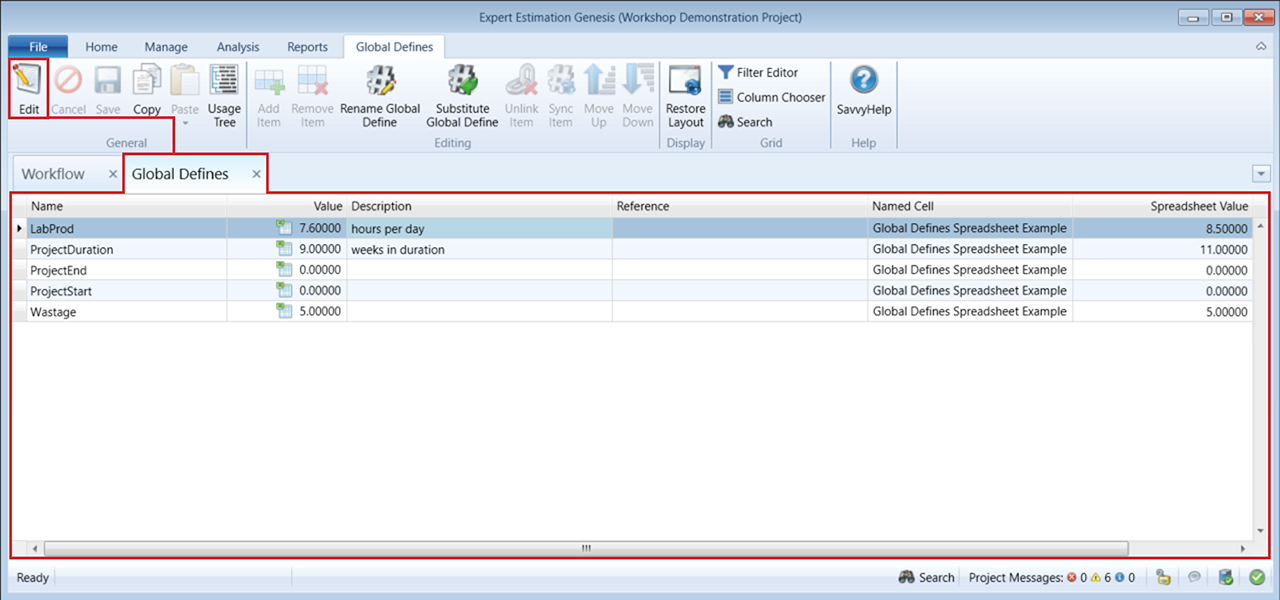The image size is (1280, 600).
Task: Close the Global Defines document tab
Action: point(256,174)
